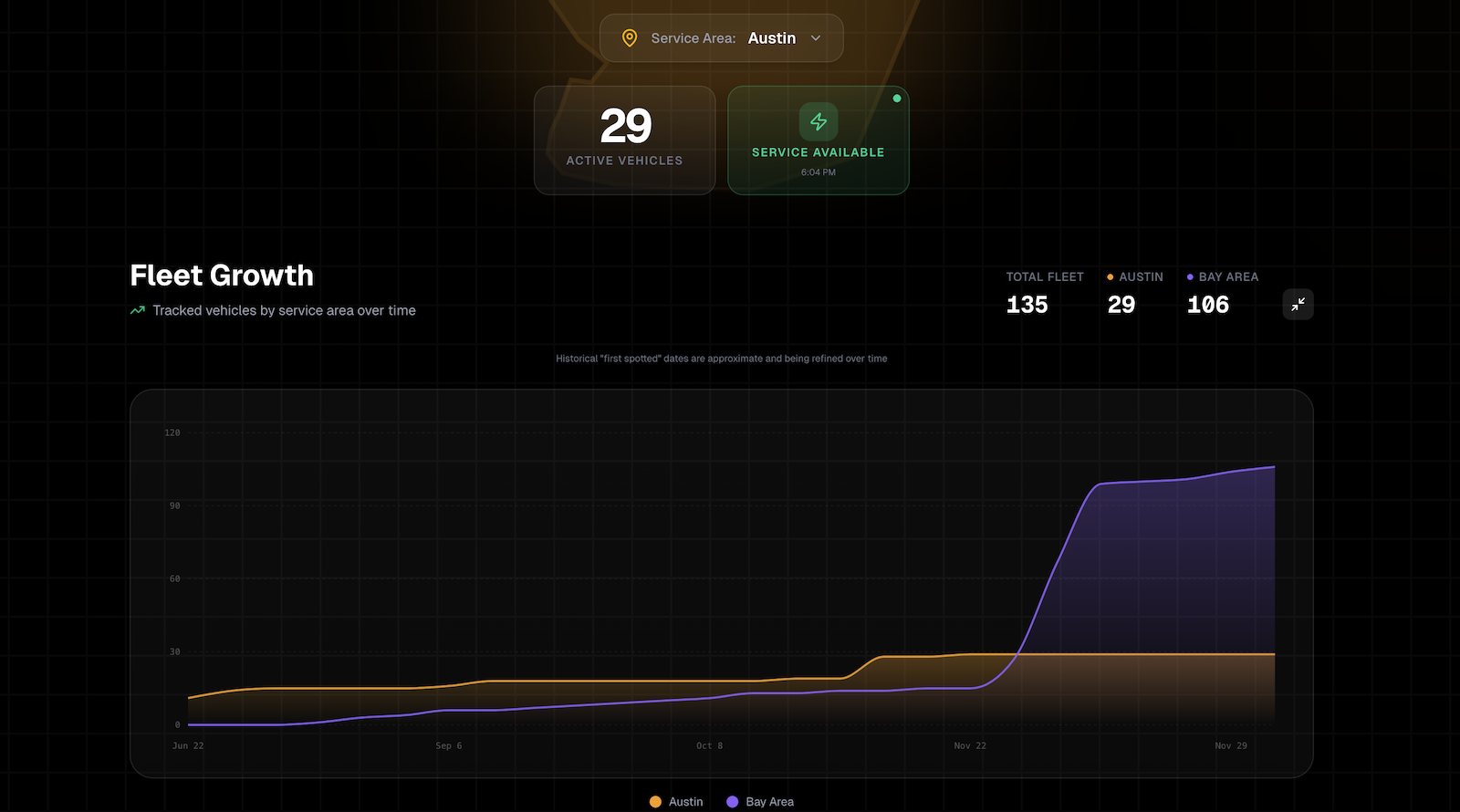Click the Nov 22 date on the chart axis

[970, 746]
